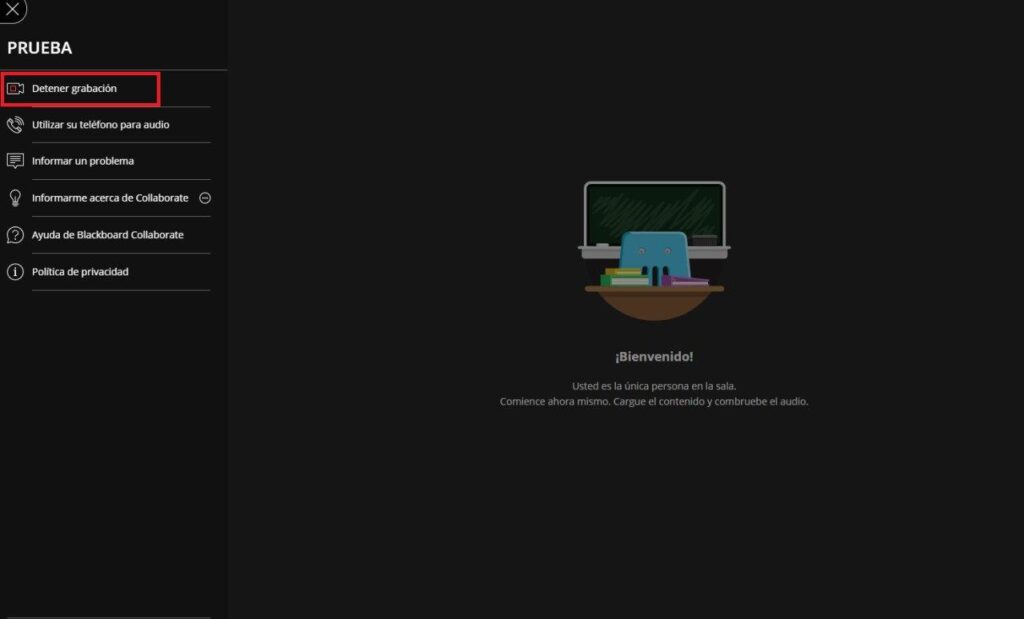Screen dimensions: 1024x619
Task: Close the session menu with the X icon
Action: (x=13, y=9)
